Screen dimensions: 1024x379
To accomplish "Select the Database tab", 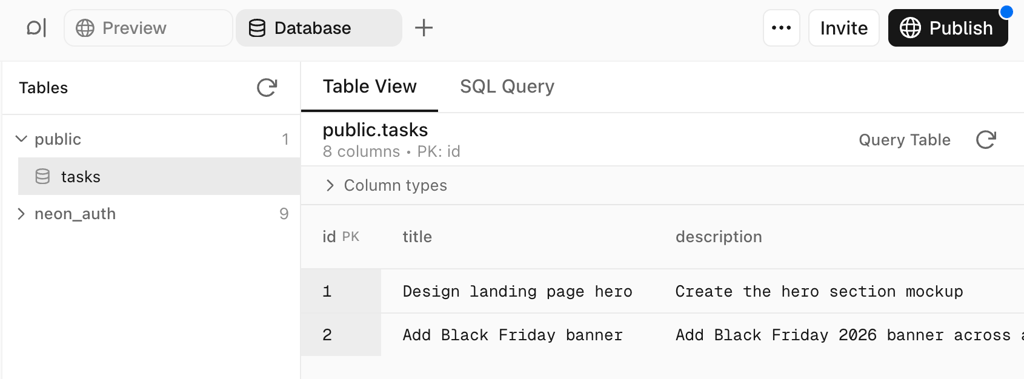I will [319, 28].
